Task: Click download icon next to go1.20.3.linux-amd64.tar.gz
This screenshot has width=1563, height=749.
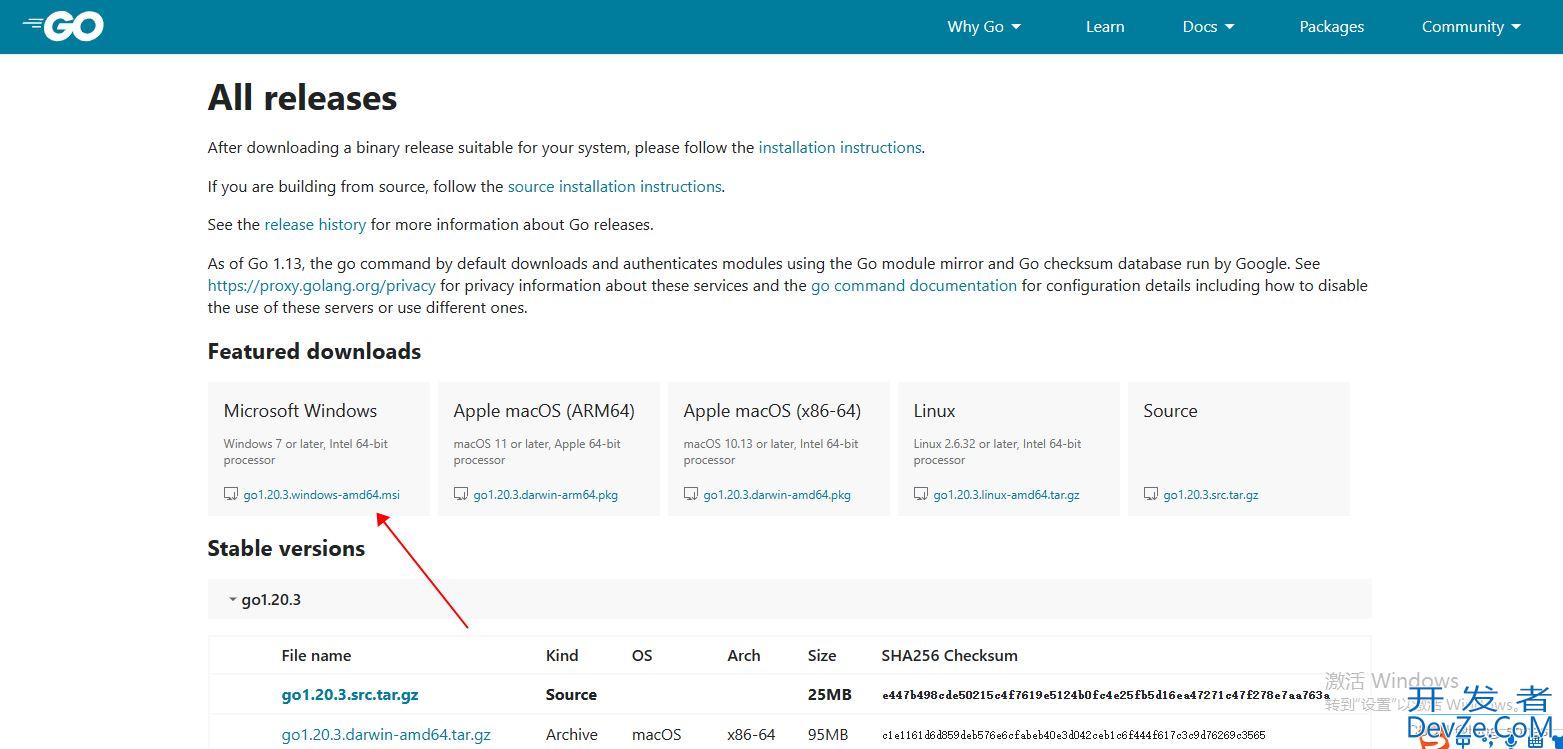Action: pyautogui.click(x=921, y=494)
